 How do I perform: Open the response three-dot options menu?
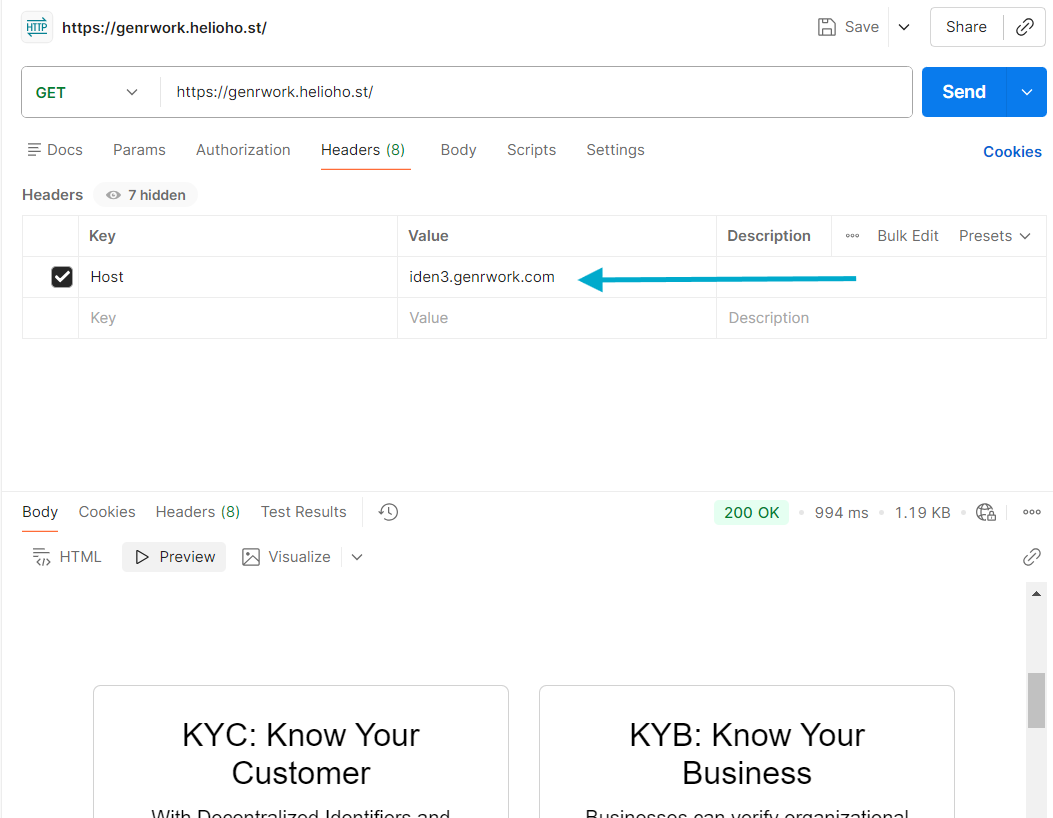(1031, 512)
